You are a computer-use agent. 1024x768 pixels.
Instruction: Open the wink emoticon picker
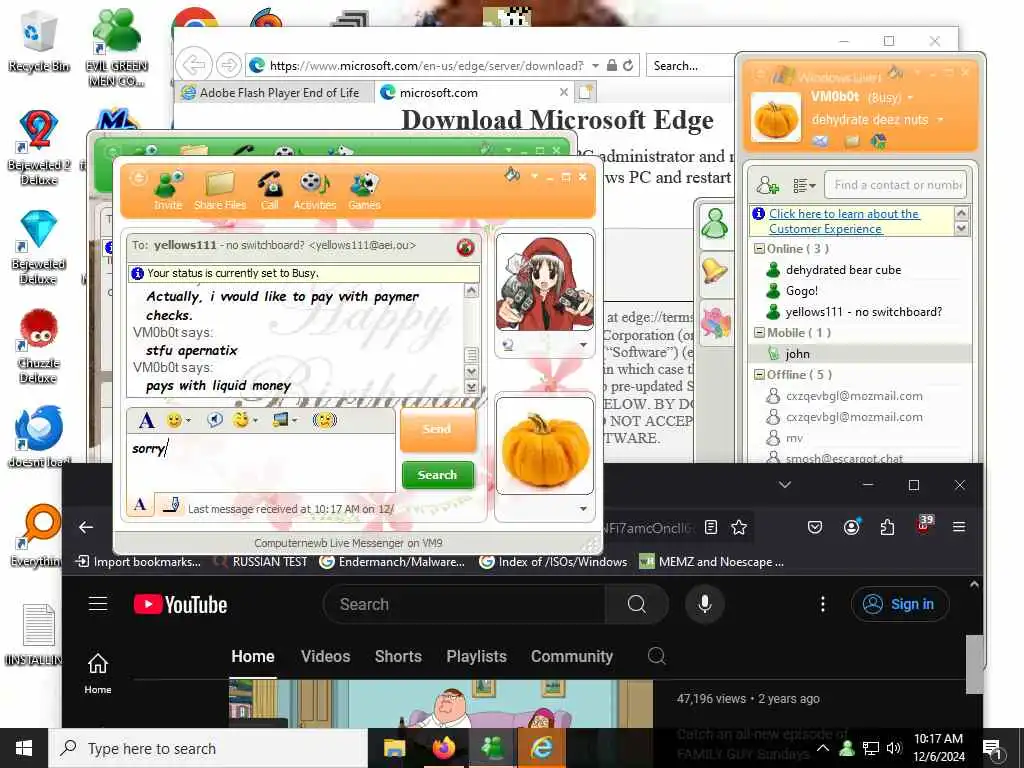click(245, 420)
